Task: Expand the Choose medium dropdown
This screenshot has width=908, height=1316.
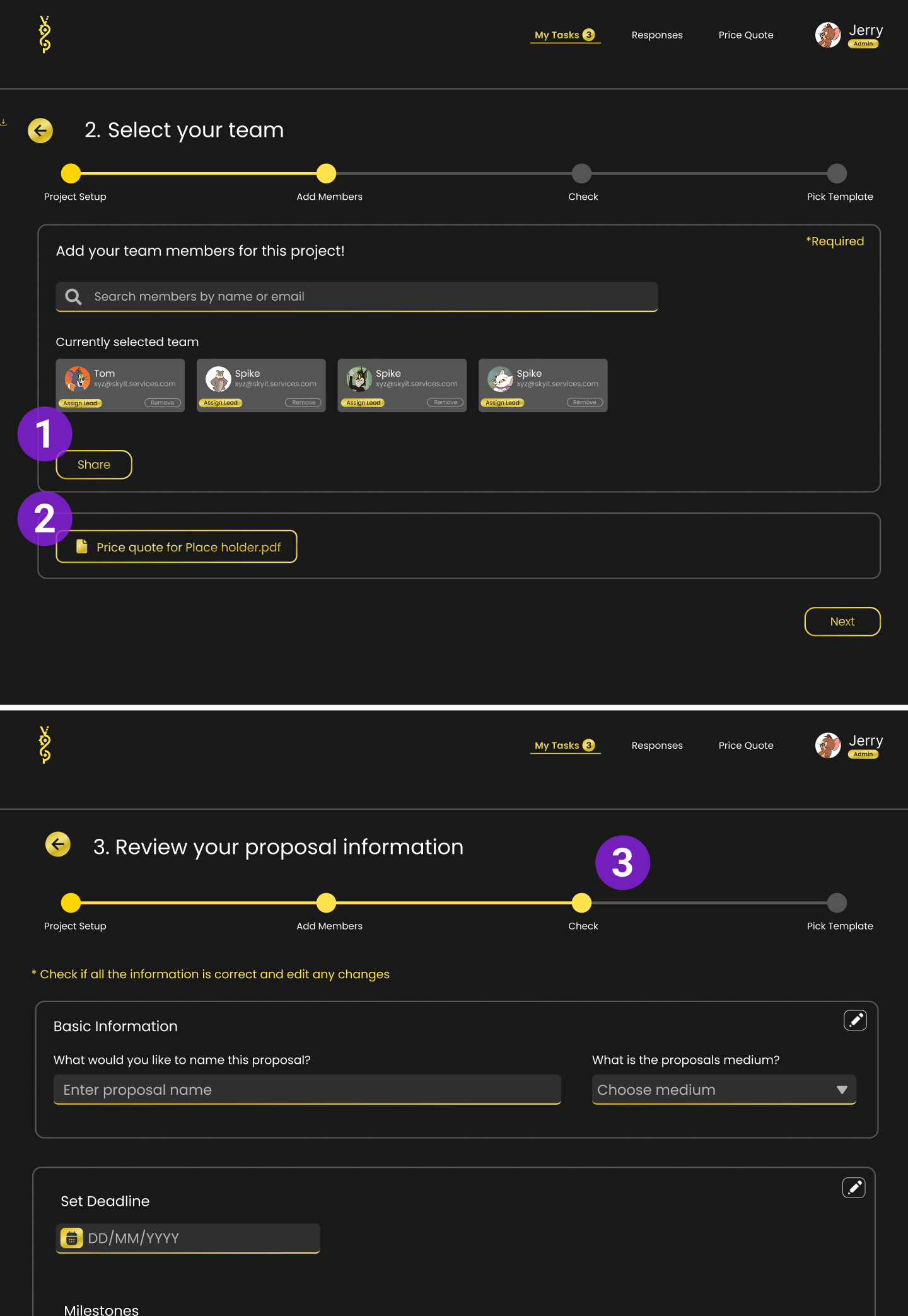Action: point(724,1090)
